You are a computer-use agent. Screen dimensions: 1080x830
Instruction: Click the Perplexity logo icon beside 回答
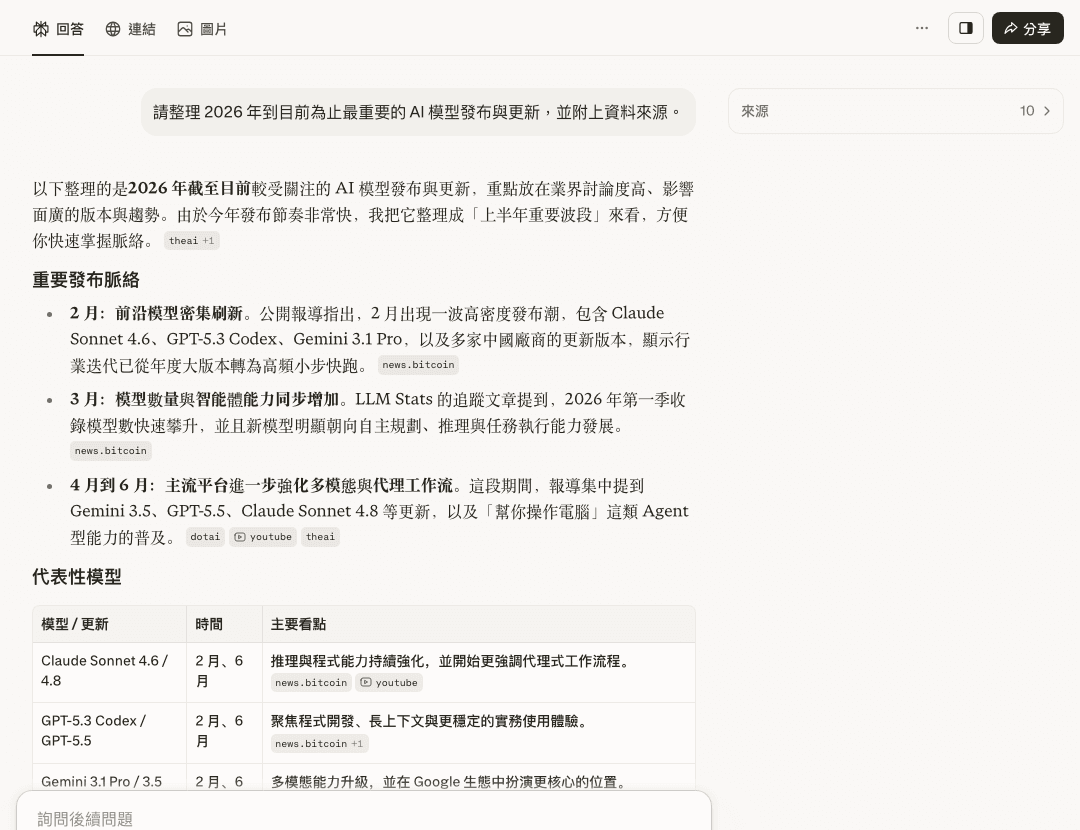pos(41,29)
